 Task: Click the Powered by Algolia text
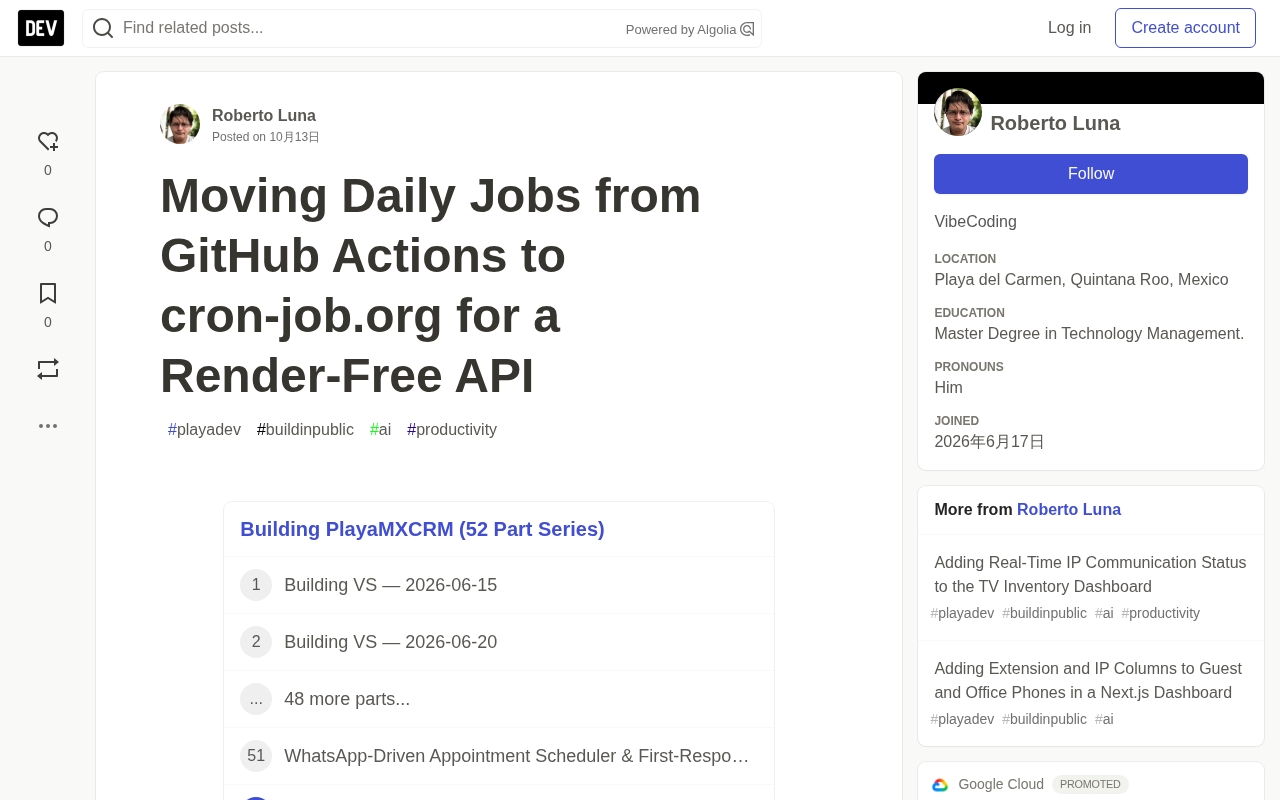point(681,29)
